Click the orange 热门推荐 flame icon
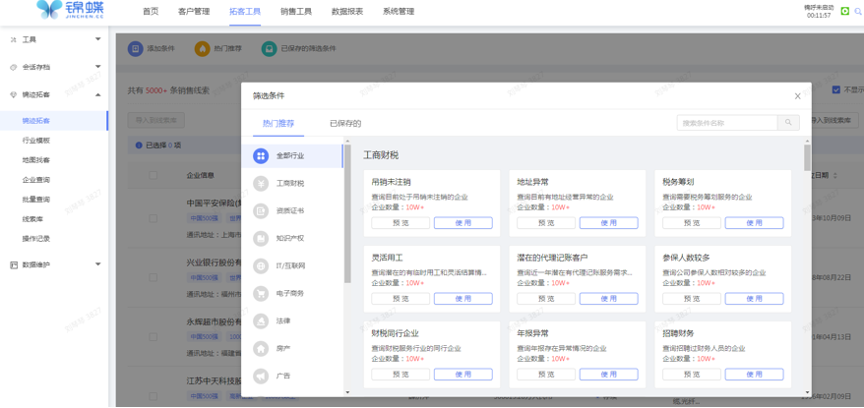This screenshot has width=864, height=408. 202,49
